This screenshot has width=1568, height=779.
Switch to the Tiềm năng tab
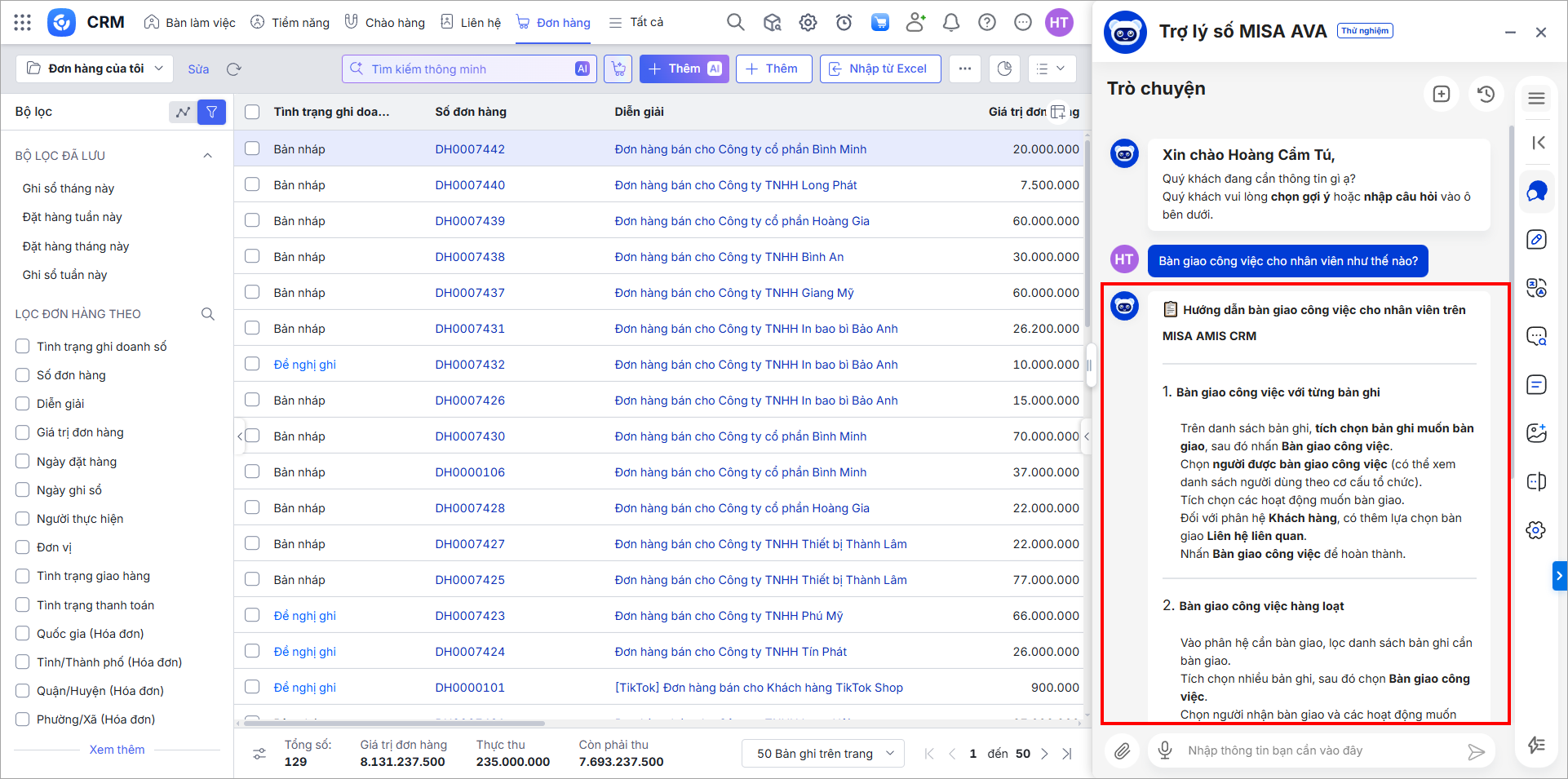(x=290, y=23)
